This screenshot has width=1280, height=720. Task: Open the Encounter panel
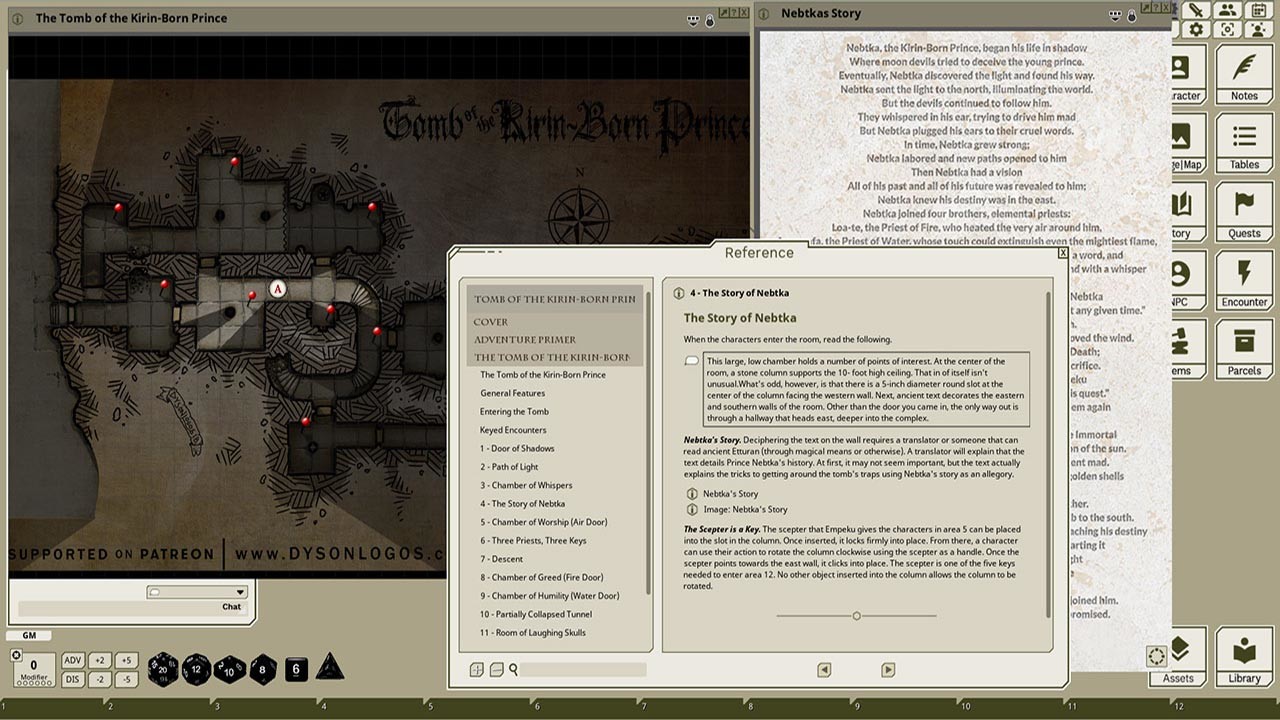pos(1243,278)
